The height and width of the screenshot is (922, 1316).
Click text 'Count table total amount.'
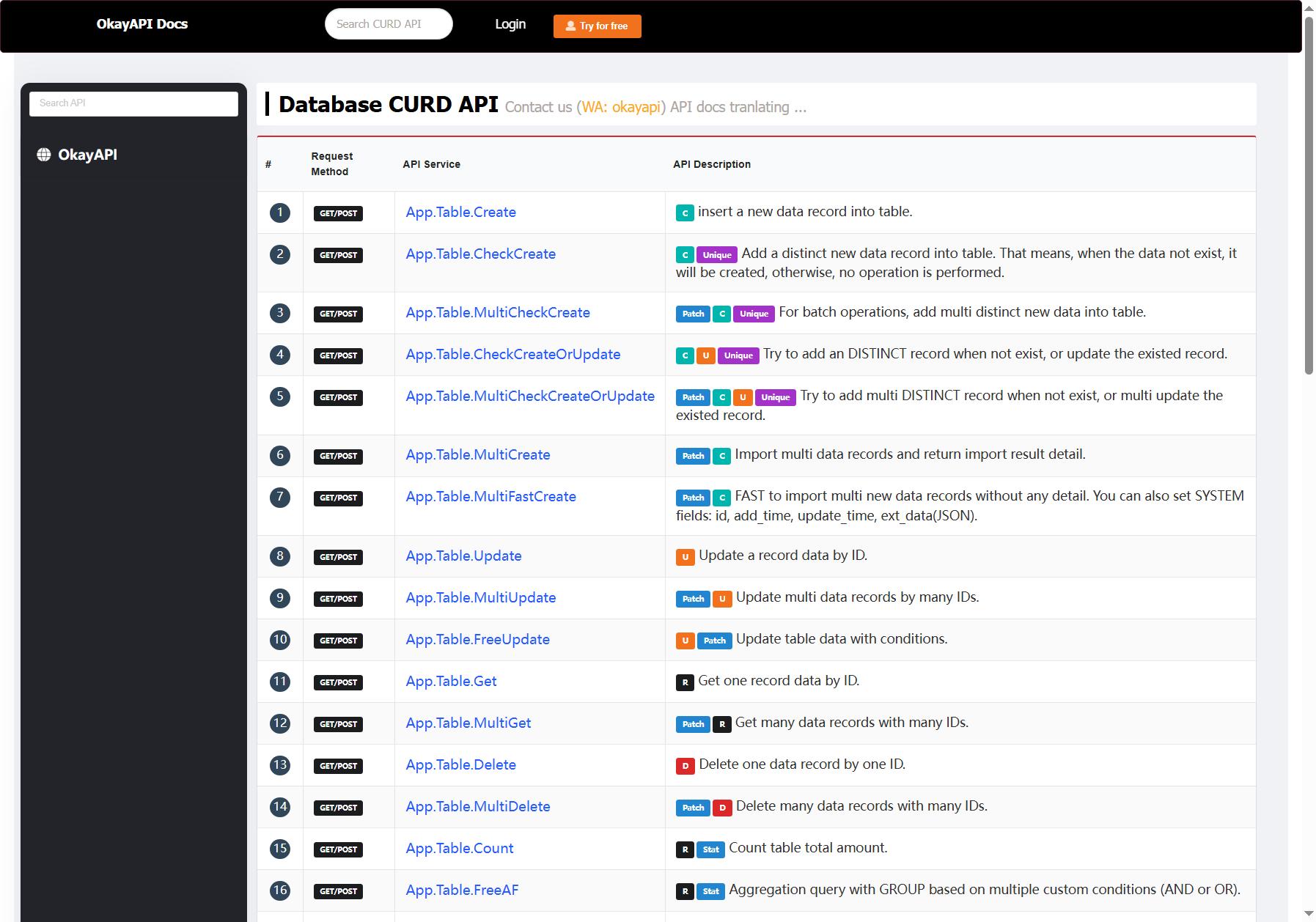click(808, 848)
